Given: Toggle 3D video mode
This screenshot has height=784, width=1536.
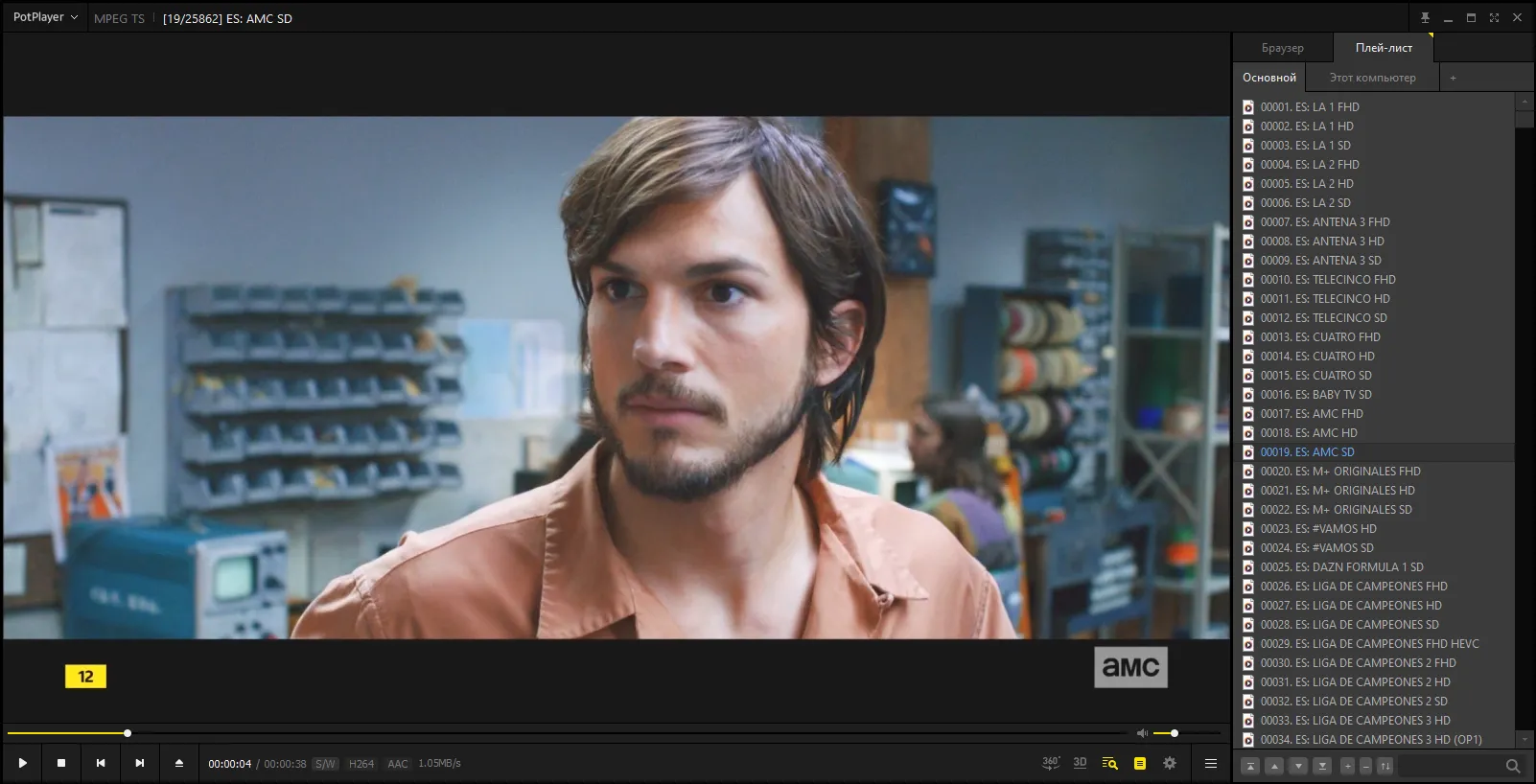Looking at the screenshot, I should [1081, 763].
